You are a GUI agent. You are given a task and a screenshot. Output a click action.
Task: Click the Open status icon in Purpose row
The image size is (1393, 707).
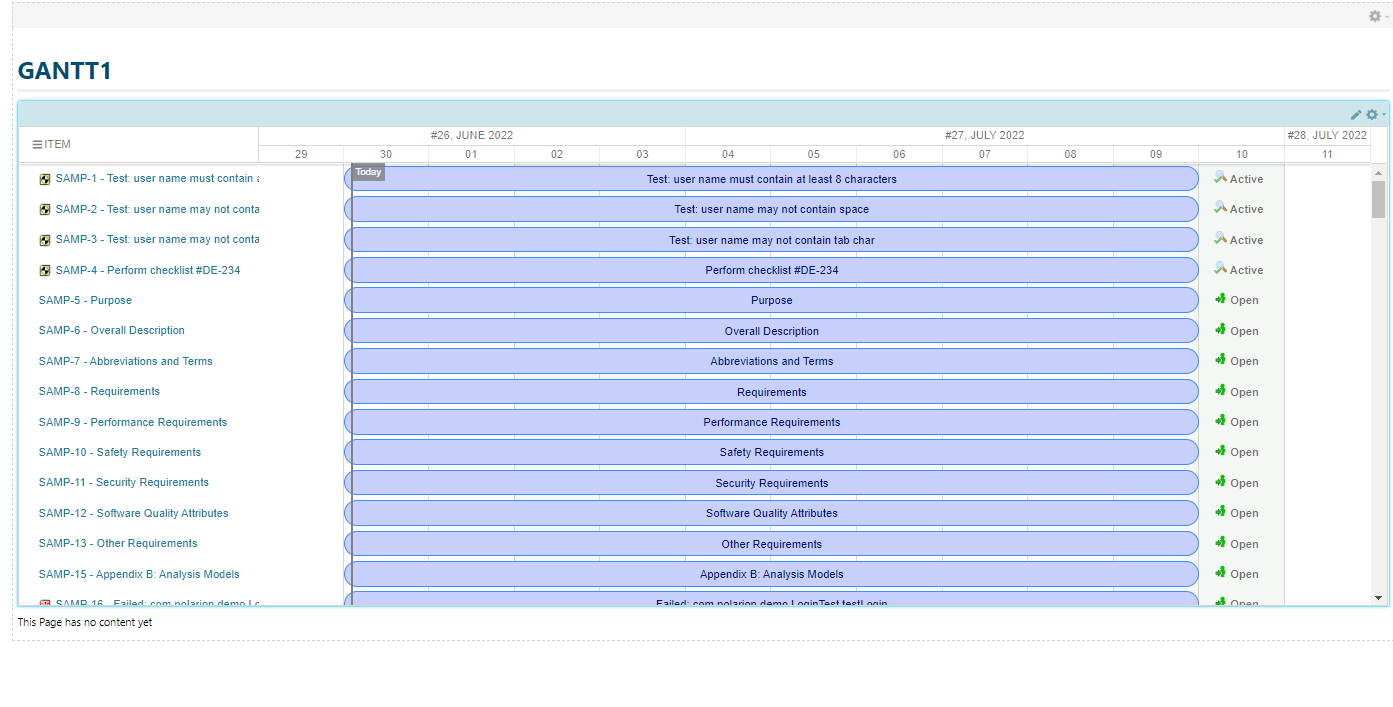tap(1220, 299)
